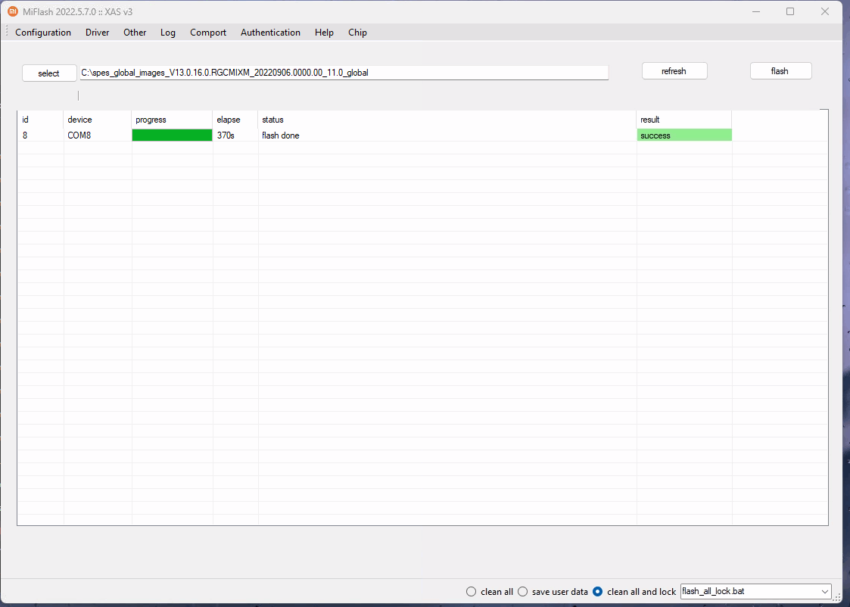Viewport: 850px width, 607px height.
Task: Click the green progress bar for COM8
Action: [172, 135]
